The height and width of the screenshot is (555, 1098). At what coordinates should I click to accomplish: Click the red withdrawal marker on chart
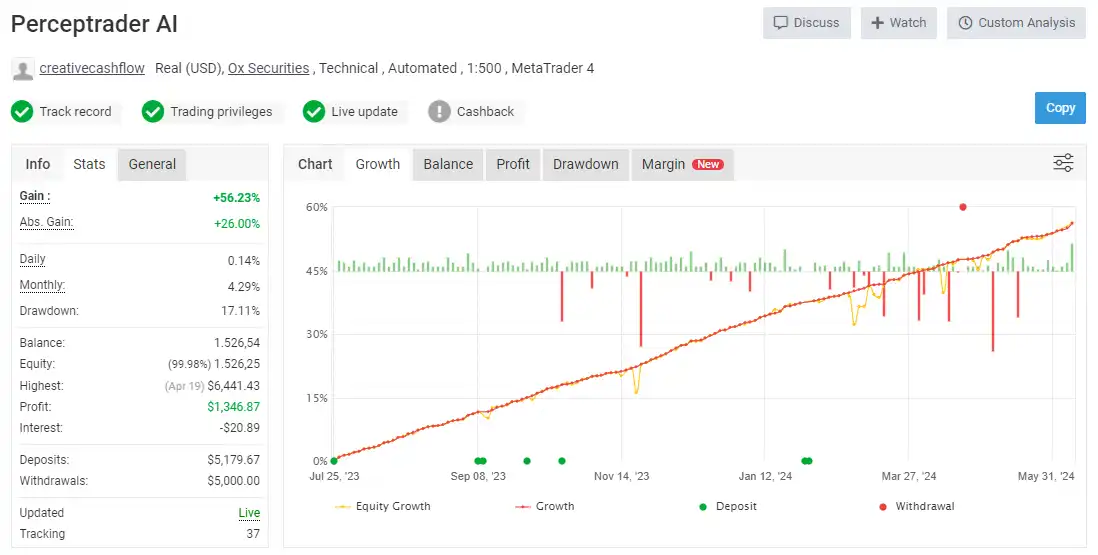click(963, 207)
